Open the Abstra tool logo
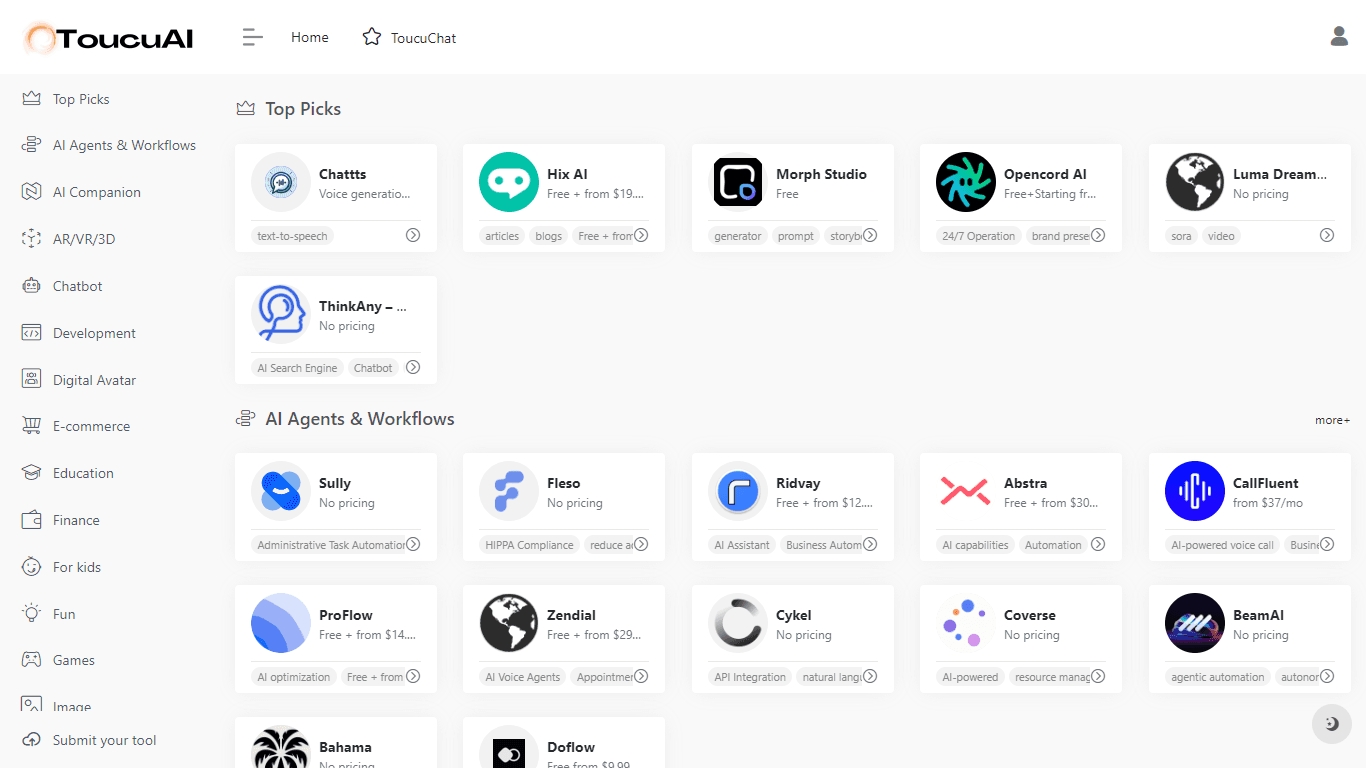The height and width of the screenshot is (768, 1366). click(966, 491)
